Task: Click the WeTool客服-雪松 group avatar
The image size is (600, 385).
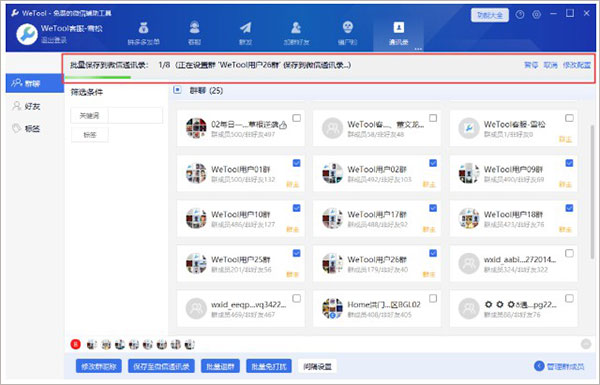Action: [469, 128]
